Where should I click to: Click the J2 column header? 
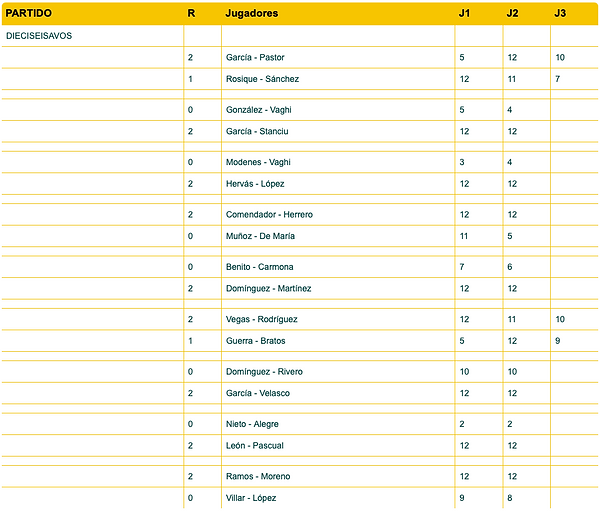[x=512, y=14]
